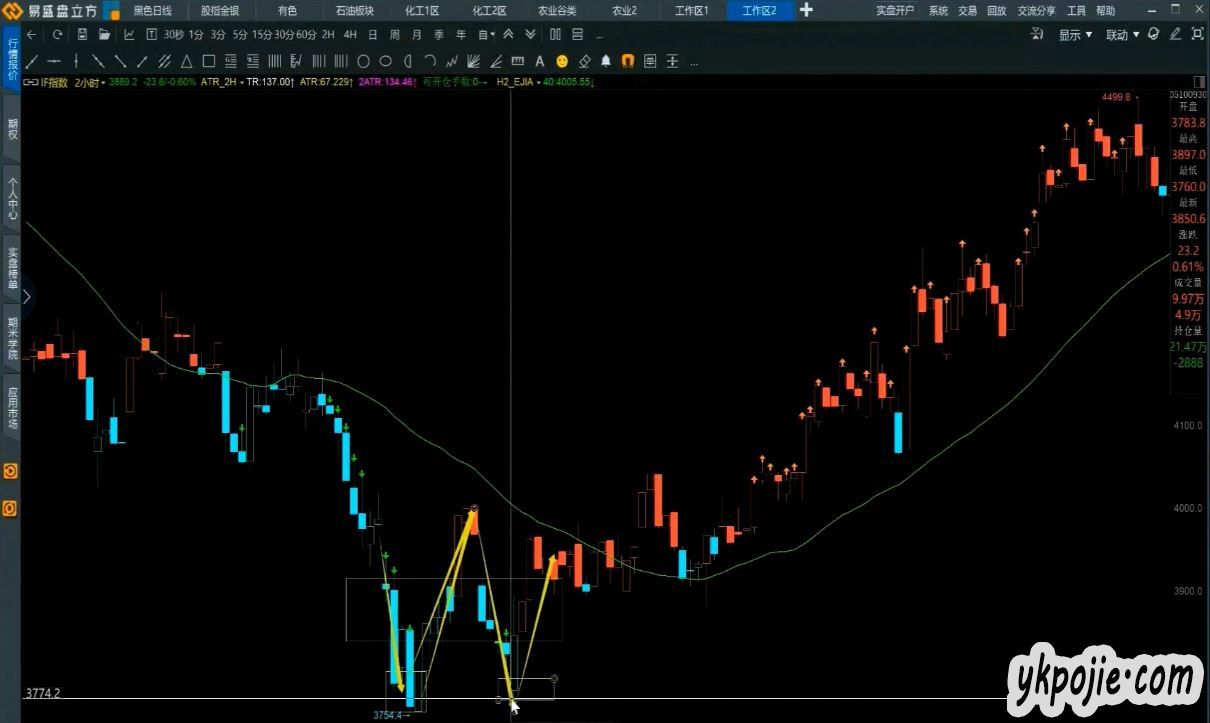Click the refresh chart icon
The image size is (1210, 723).
(x=57, y=34)
